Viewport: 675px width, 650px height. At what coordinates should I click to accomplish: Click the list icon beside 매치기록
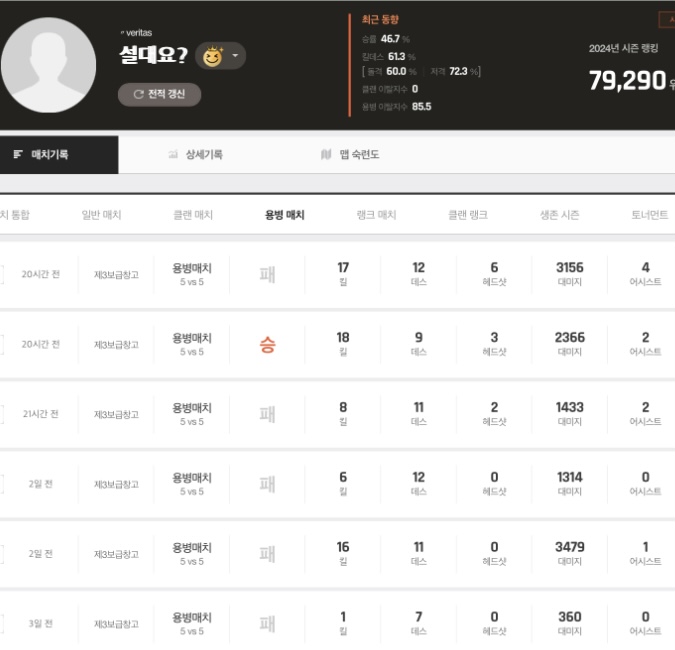tap(18, 155)
